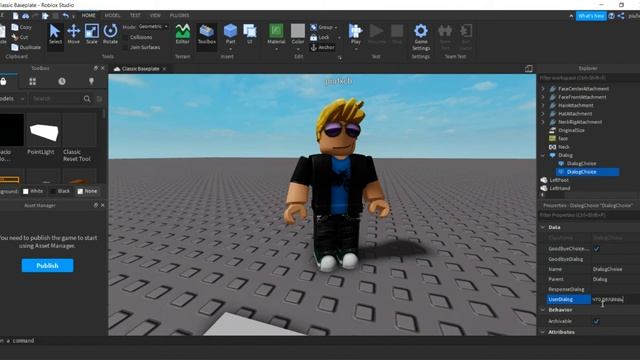Select None background option
The image size is (640, 360).
point(87,191)
